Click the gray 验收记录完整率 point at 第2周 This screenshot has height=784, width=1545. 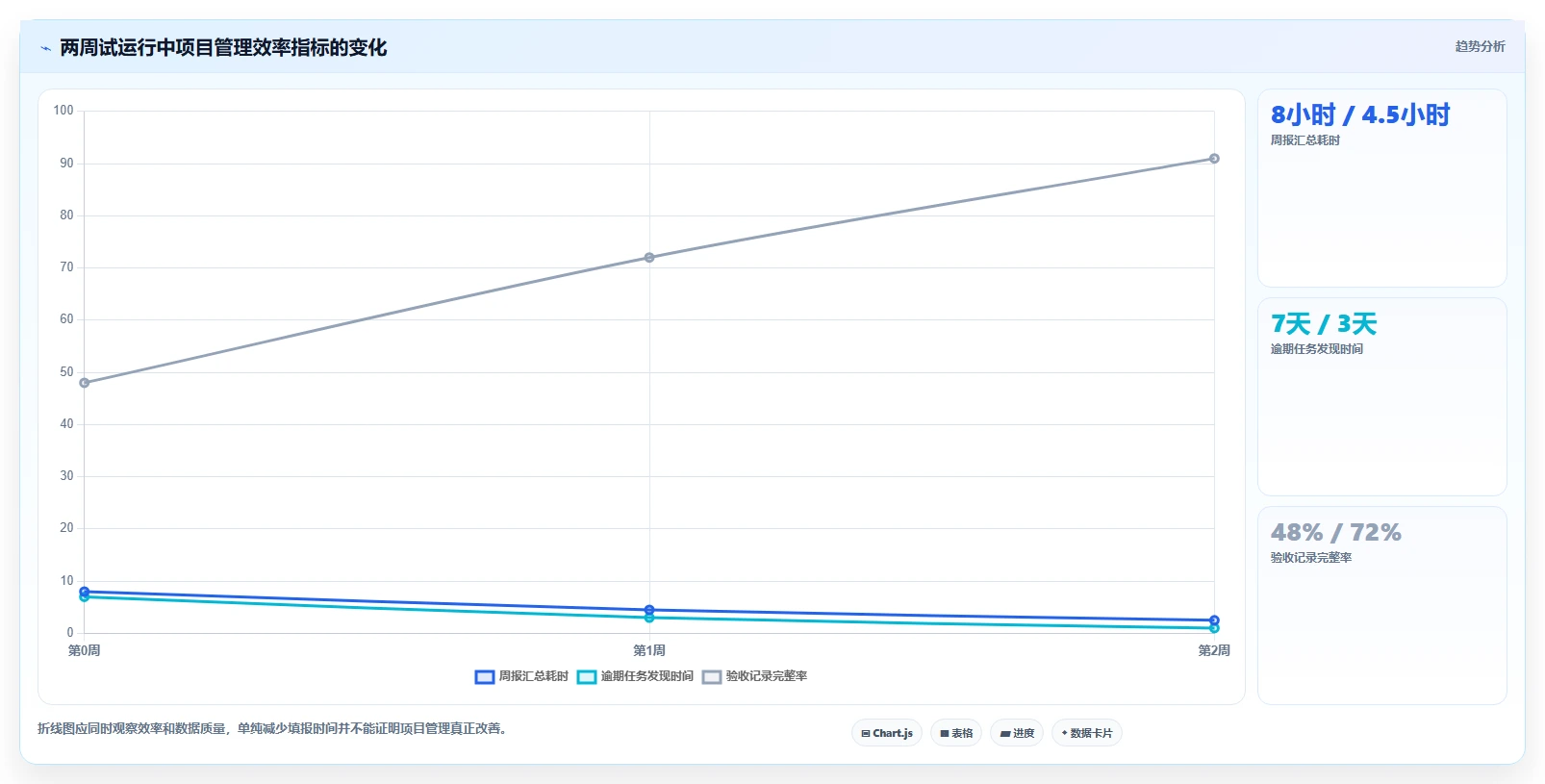point(1214,159)
